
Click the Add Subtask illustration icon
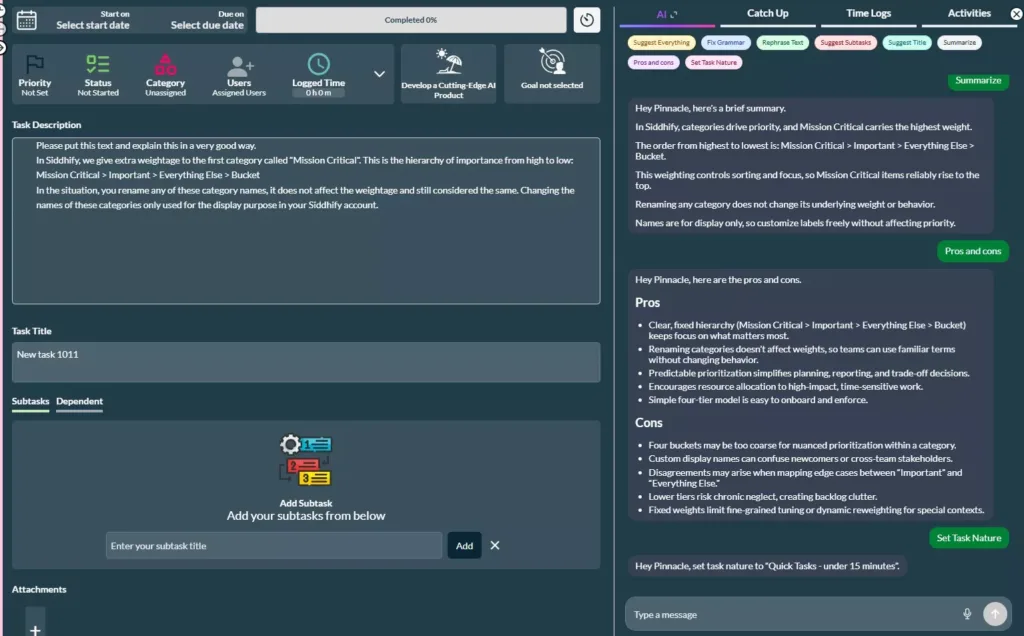coord(306,460)
